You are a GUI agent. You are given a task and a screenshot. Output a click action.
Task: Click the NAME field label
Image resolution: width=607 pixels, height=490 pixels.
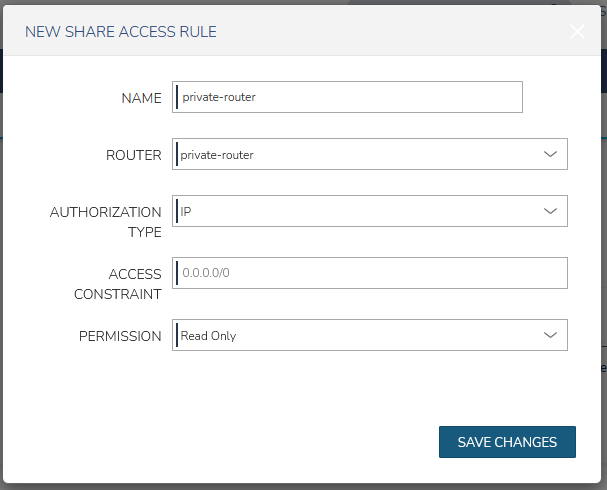pyautogui.click(x=141, y=98)
